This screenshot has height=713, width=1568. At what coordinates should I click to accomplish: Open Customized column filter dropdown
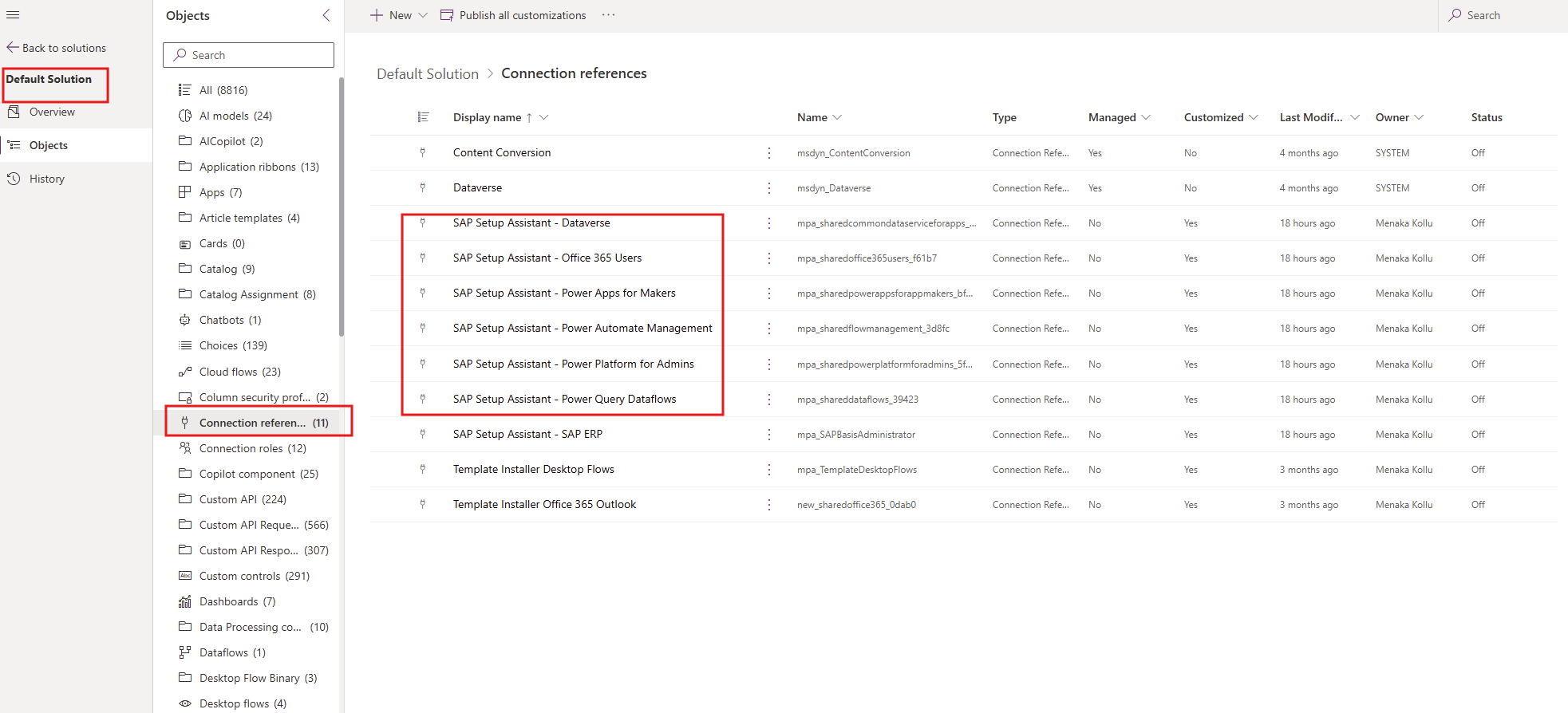point(1254,117)
